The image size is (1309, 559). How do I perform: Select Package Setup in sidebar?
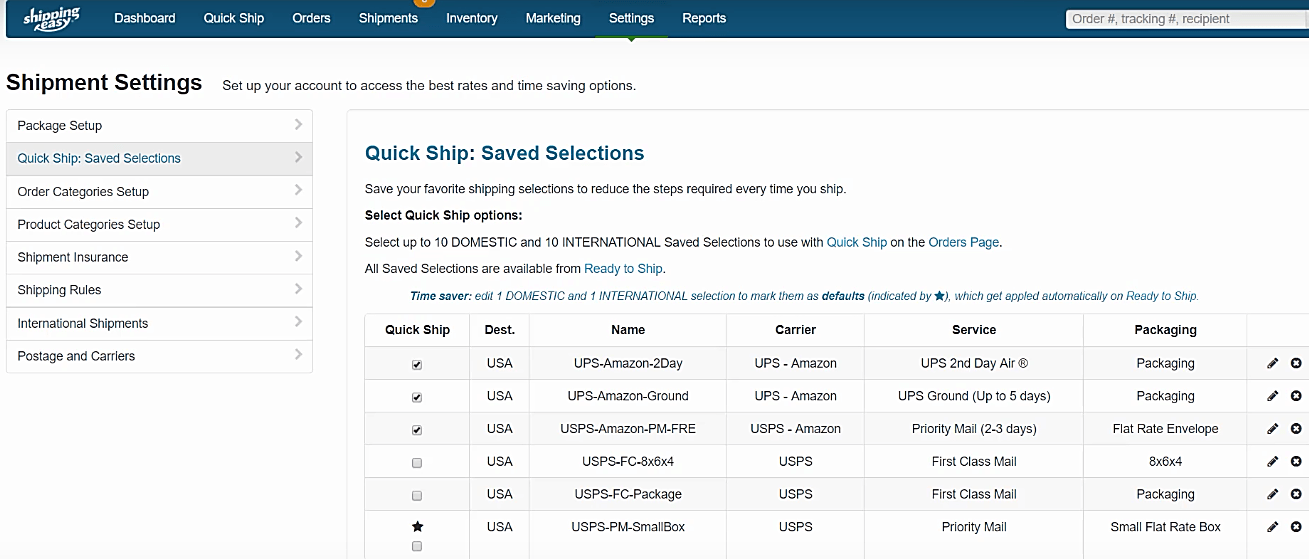coord(159,125)
